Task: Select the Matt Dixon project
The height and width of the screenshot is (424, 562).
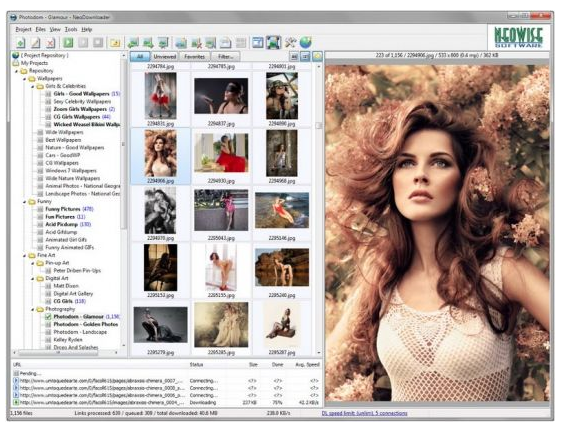Action: [x=66, y=286]
